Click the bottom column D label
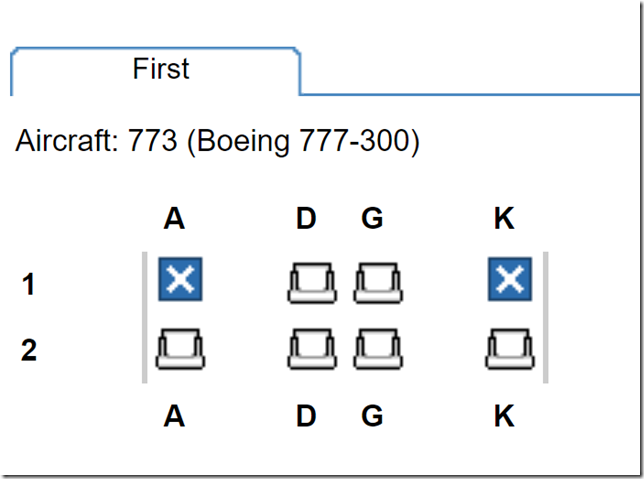This screenshot has width=644, height=479. 306,416
